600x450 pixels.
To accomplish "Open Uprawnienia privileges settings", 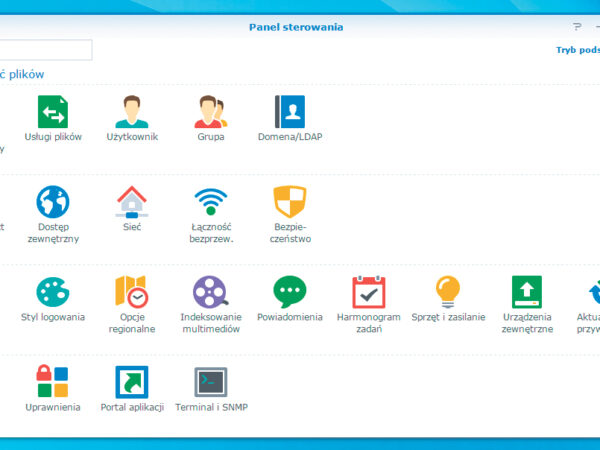I will pyautogui.click(x=53, y=382).
